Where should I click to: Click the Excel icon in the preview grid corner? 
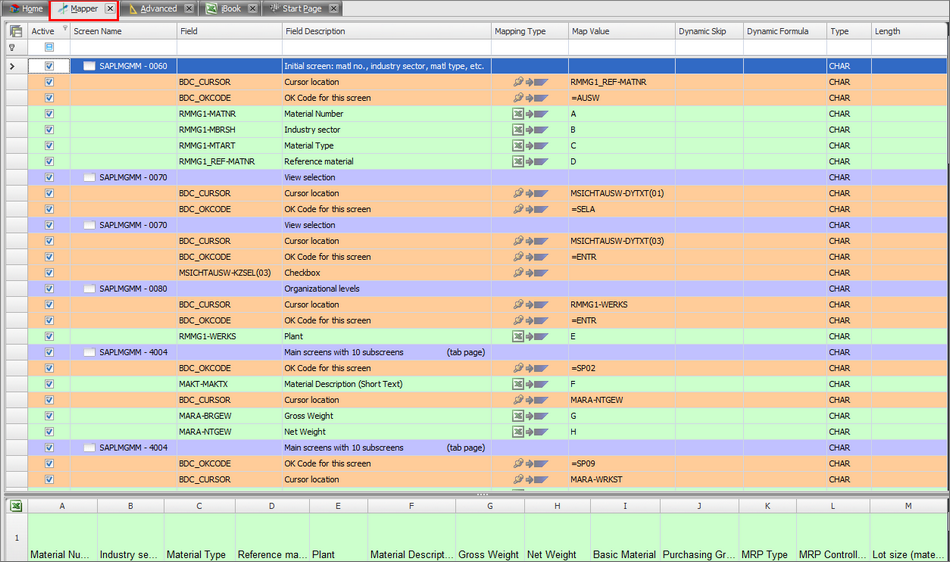(x=15, y=506)
